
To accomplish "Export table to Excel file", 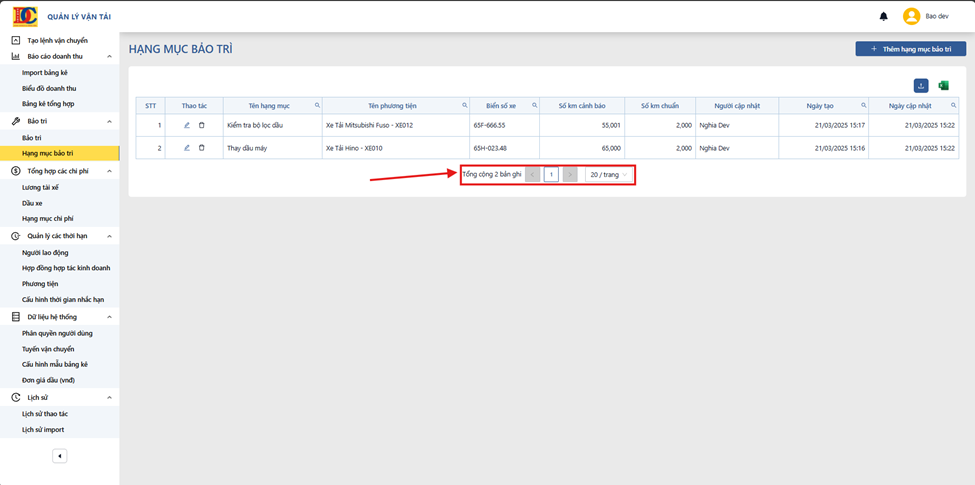I will tap(943, 86).
